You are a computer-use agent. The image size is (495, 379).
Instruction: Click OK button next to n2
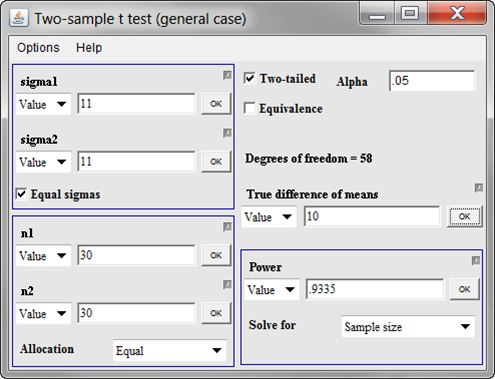(216, 313)
